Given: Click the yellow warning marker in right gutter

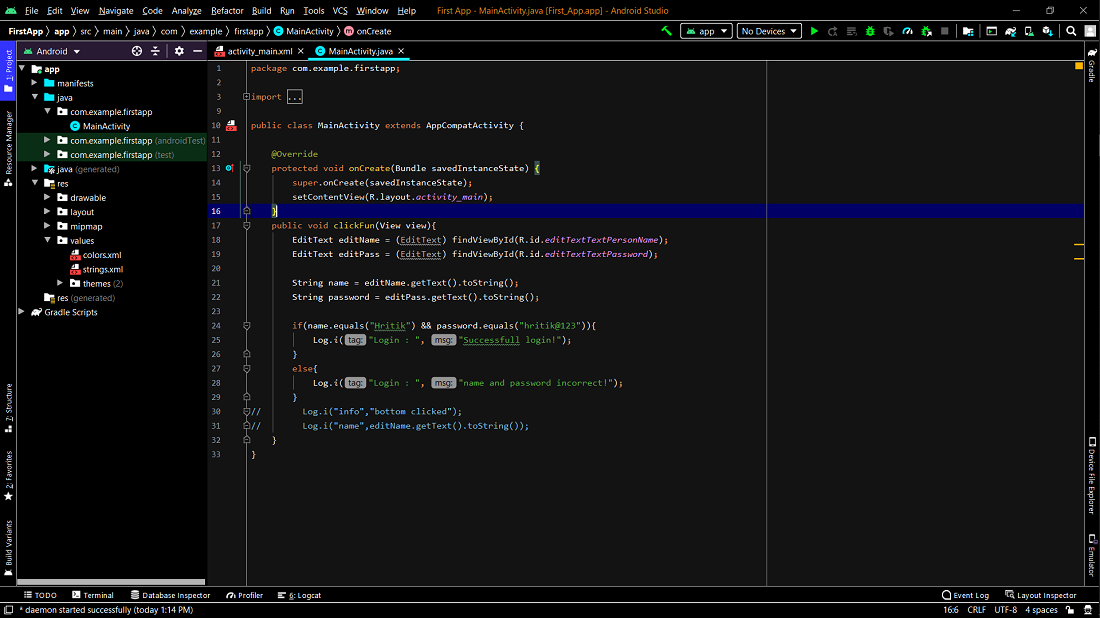Looking at the screenshot, I should 1079,66.
